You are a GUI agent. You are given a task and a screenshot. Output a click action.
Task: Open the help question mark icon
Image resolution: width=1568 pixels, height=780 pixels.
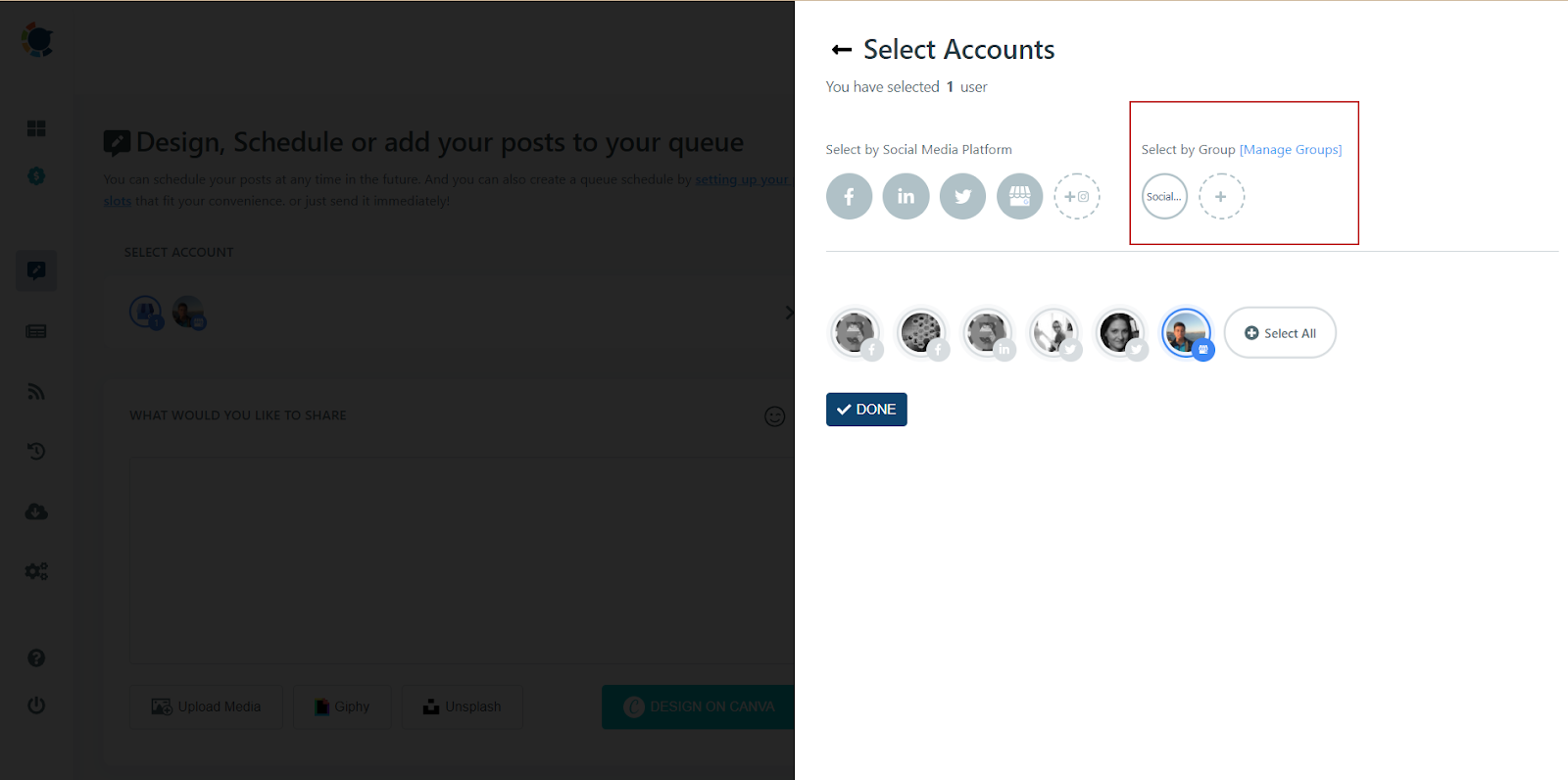(36, 658)
